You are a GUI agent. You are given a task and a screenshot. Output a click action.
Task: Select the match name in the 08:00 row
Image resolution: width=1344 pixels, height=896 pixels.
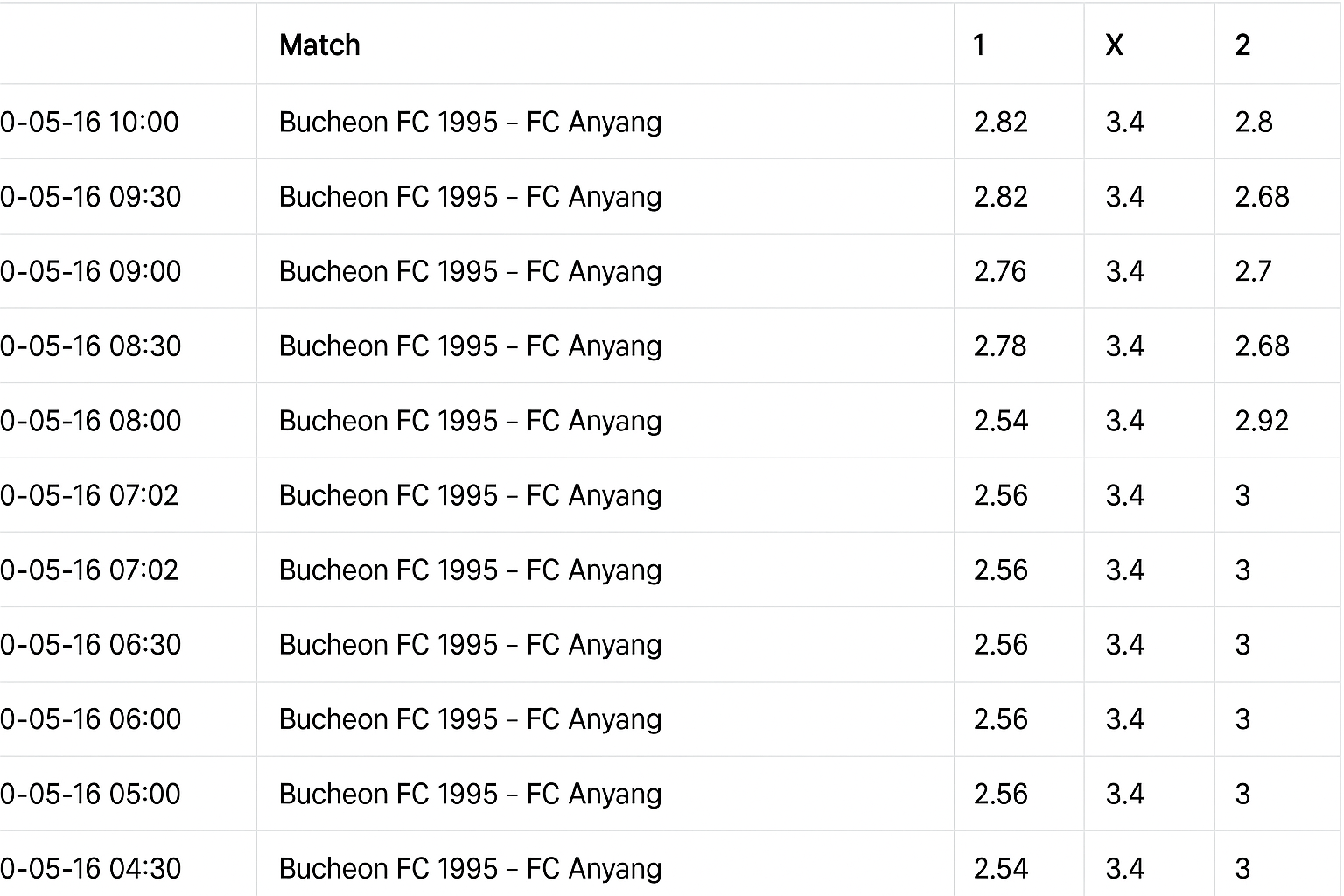tap(470, 421)
